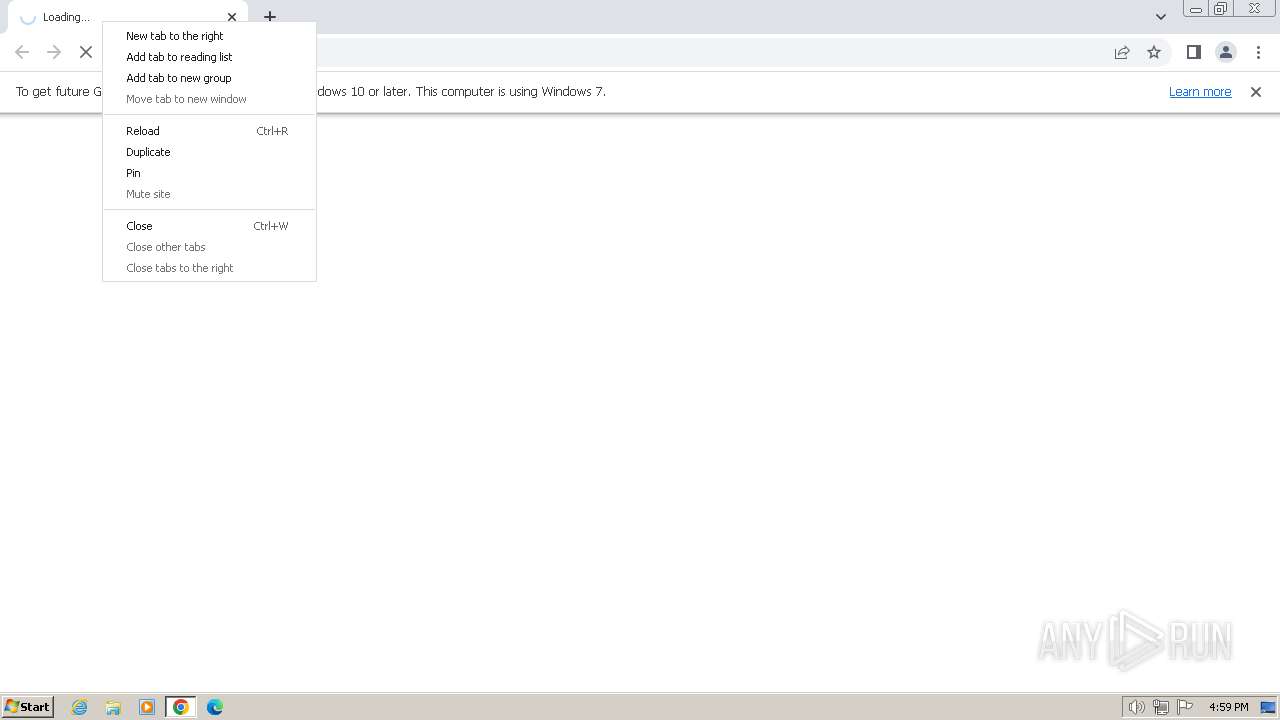Open a new tab with plus button
Viewport: 1280px width, 720px height.
click(270, 17)
